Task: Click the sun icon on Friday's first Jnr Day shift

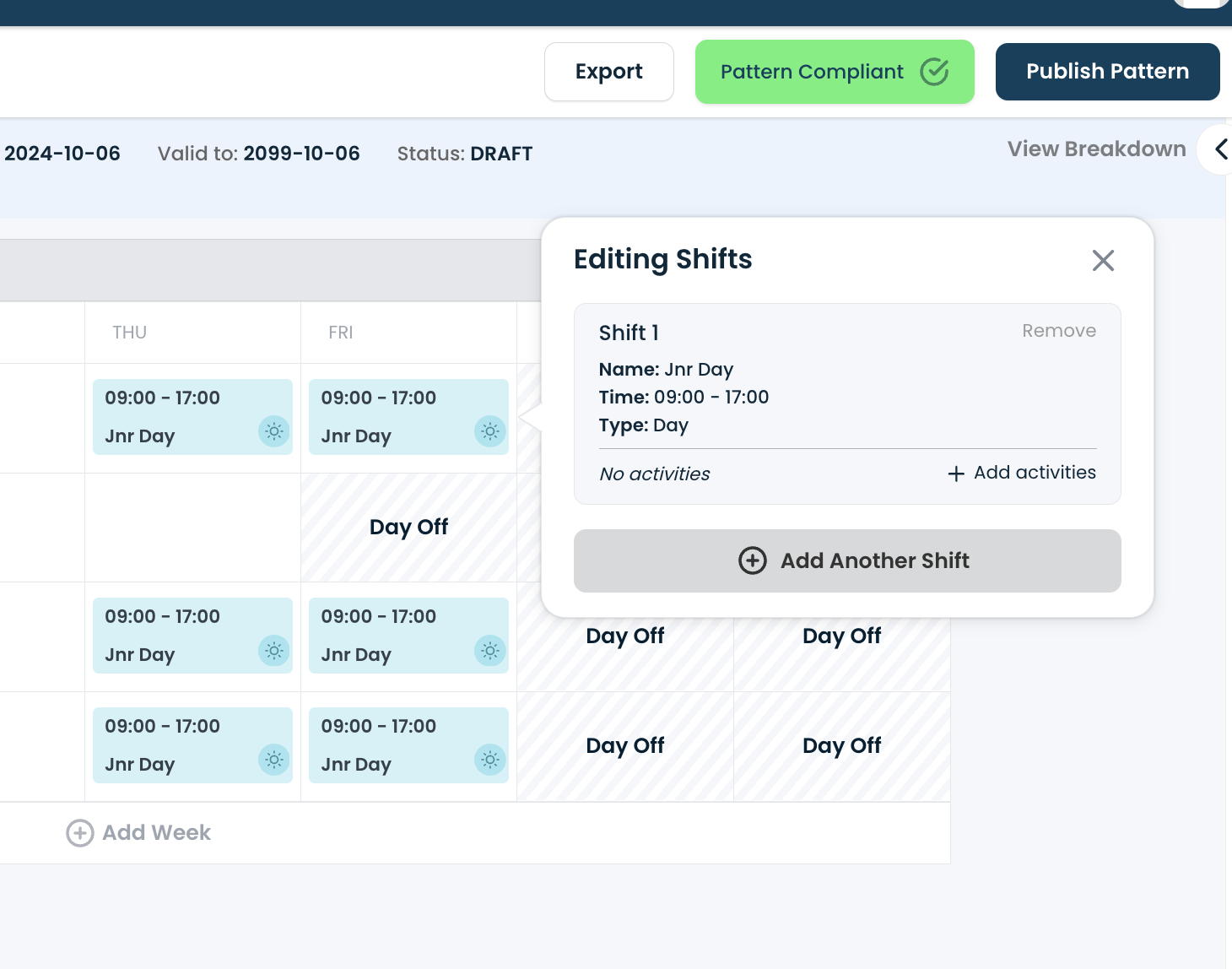Action: tap(489, 431)
